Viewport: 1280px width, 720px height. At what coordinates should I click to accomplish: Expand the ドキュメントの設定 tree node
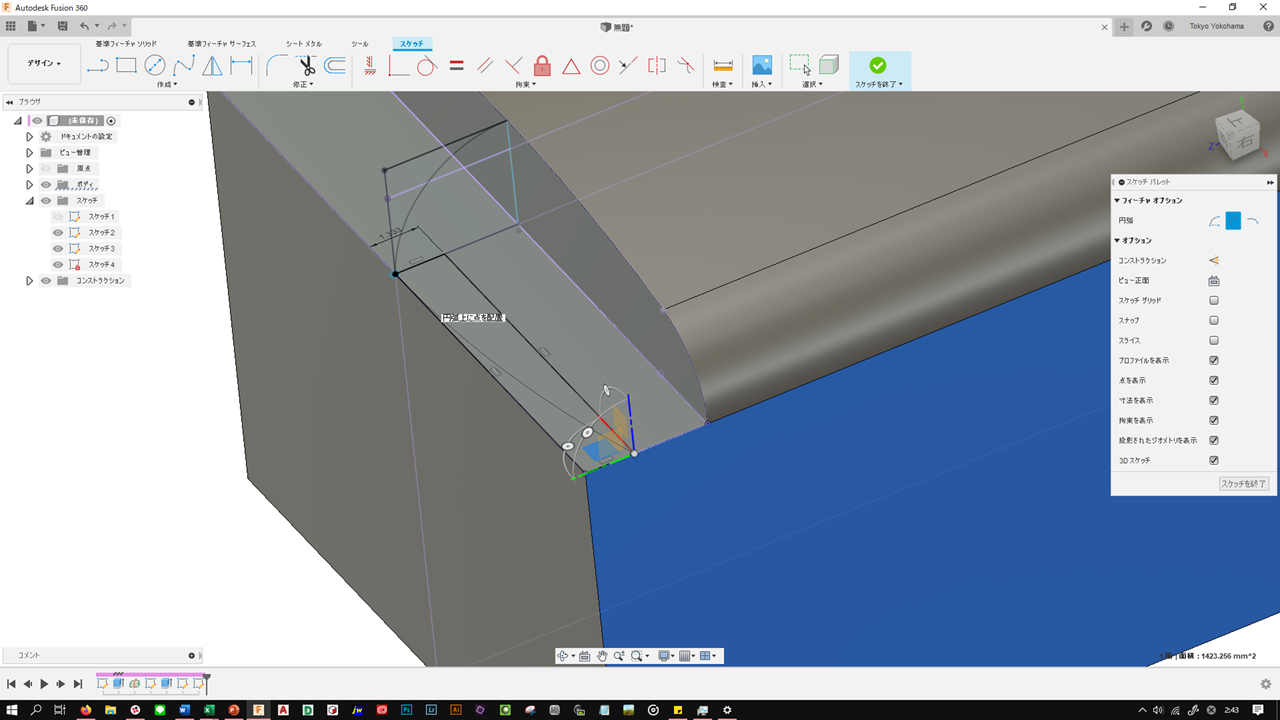click(x=30, y=137)
